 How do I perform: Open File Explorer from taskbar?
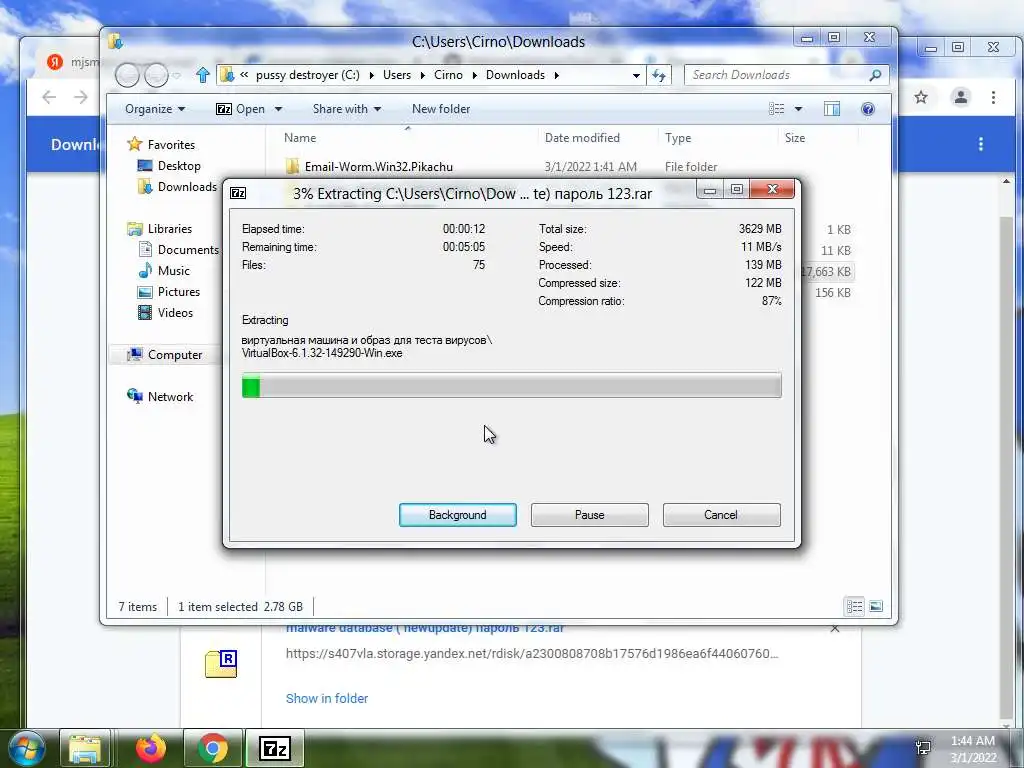85,748
